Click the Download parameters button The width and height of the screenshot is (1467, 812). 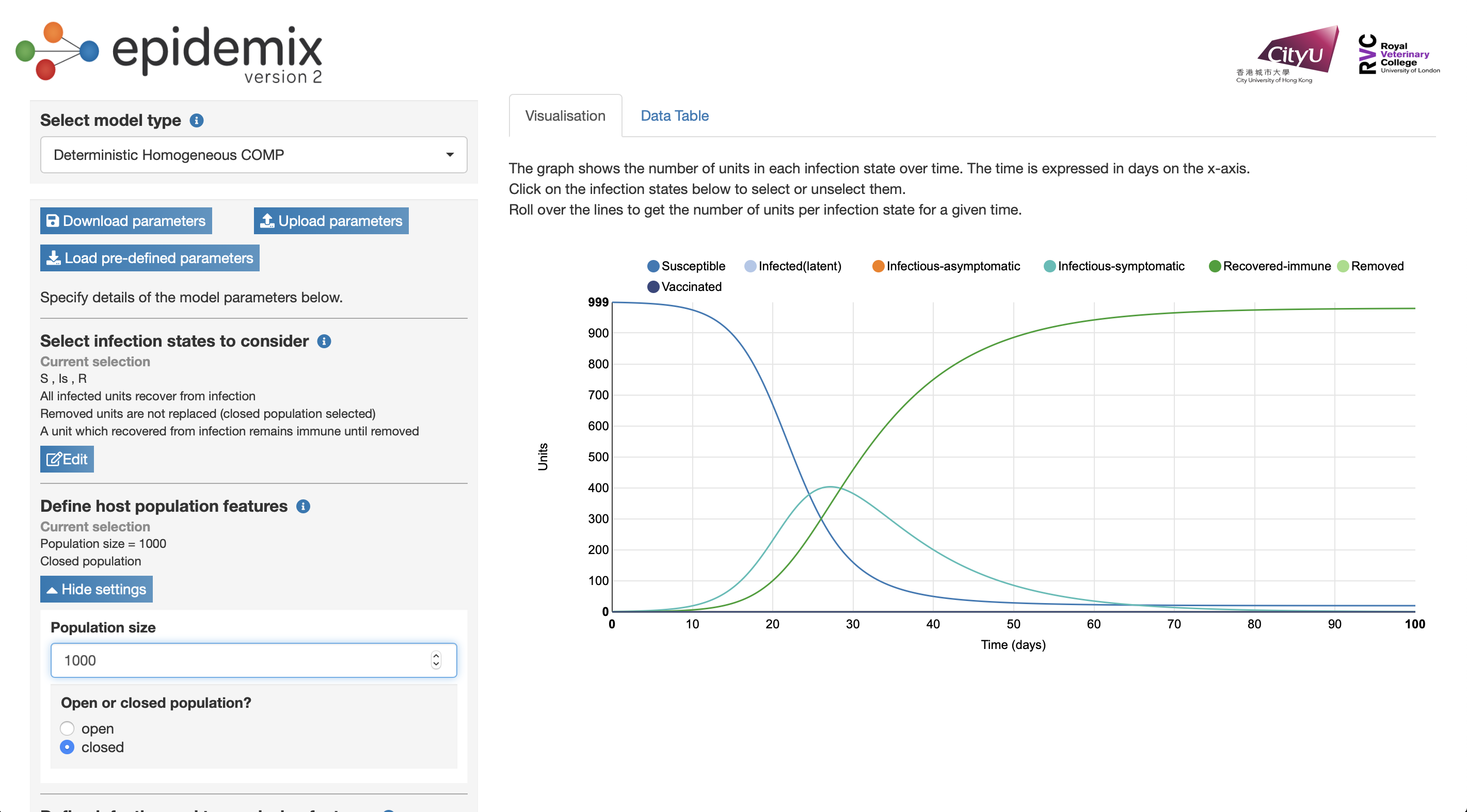pos(126,221)
